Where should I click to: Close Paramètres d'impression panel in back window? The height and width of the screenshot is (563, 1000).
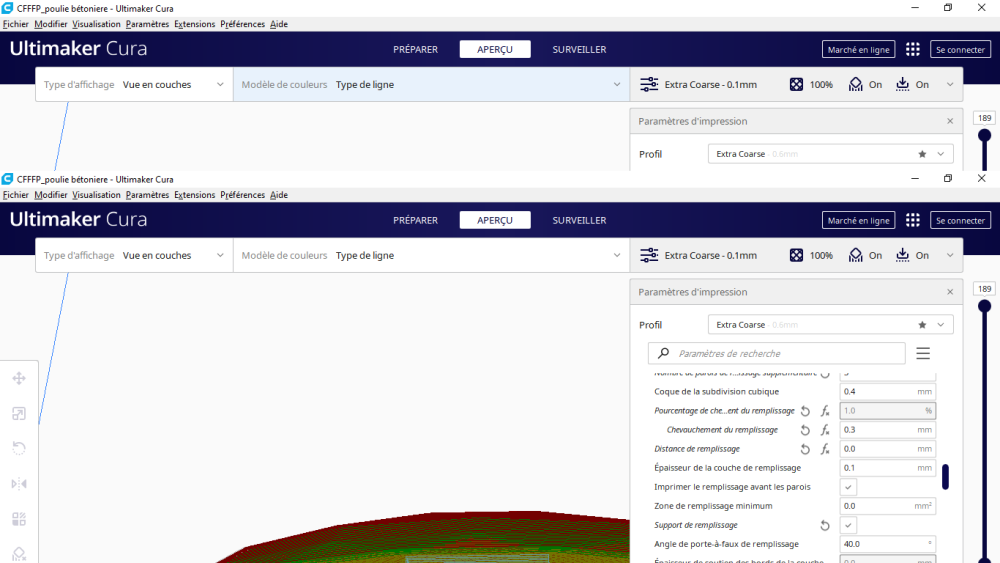950,121
